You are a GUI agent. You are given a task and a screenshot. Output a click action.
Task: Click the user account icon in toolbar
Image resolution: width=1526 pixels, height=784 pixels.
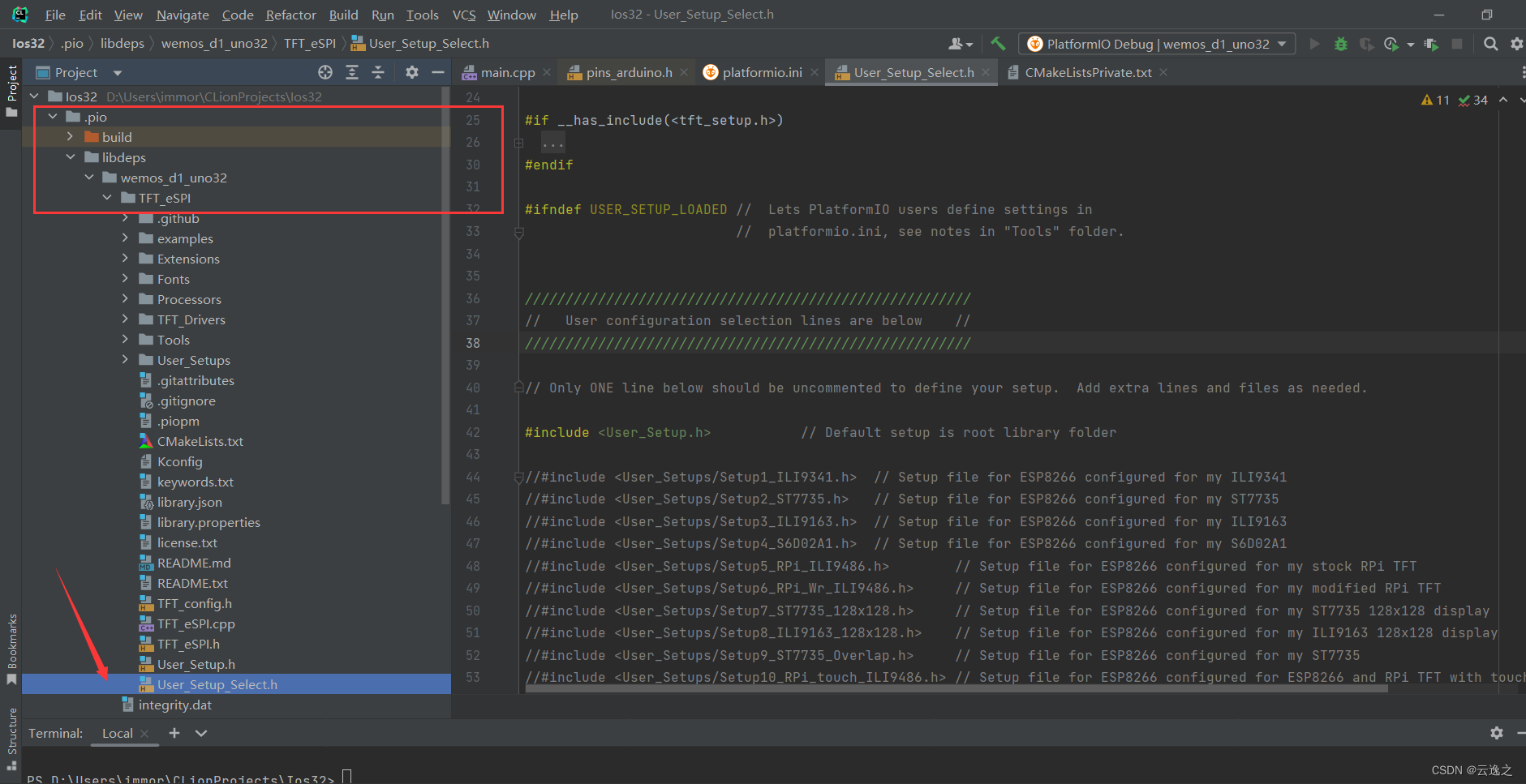[960, 44]
